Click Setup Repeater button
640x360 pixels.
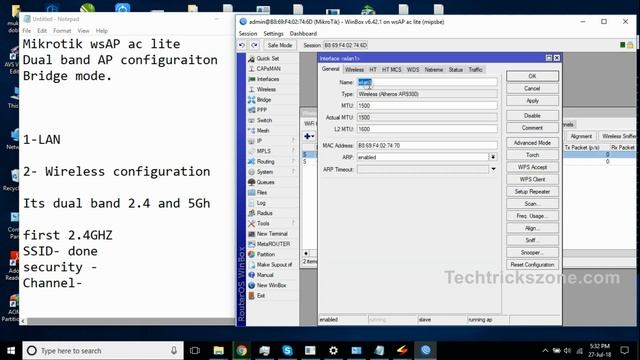click(532, 191)
